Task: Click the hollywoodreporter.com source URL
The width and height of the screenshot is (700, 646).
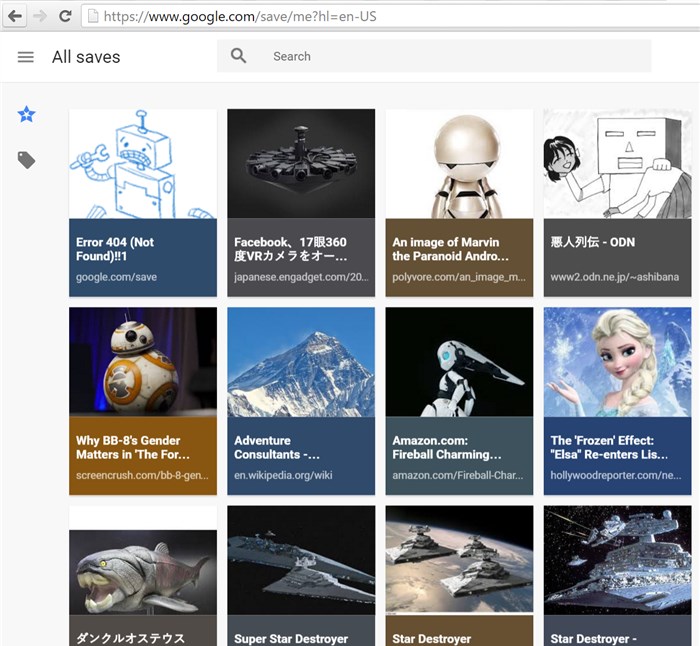Action: tap(616, 475)
